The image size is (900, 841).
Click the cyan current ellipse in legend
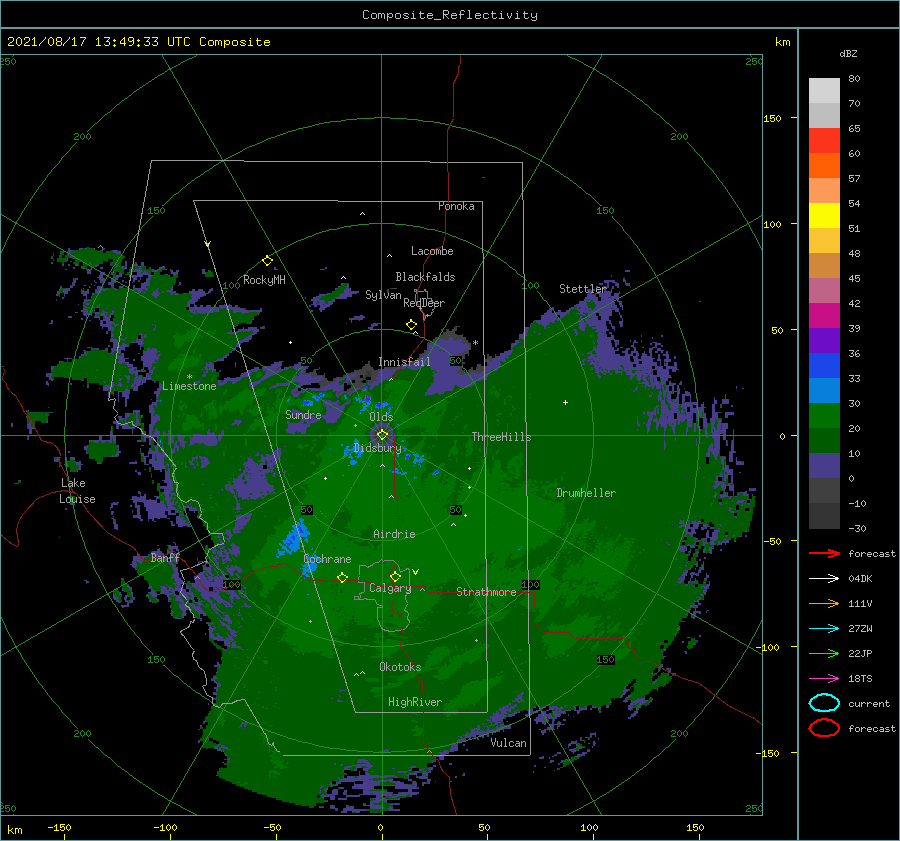824,703
